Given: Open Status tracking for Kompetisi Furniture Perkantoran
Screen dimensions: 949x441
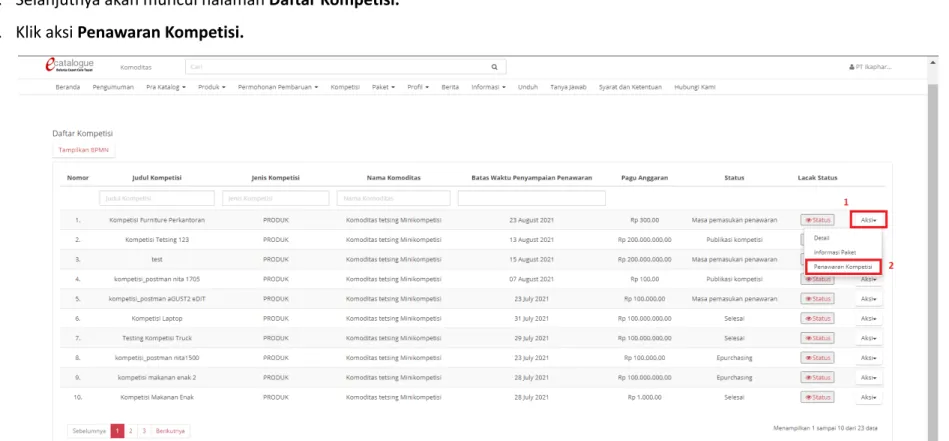Looking at the screenshot, I should pyautogui.click(x=817, y=220).
